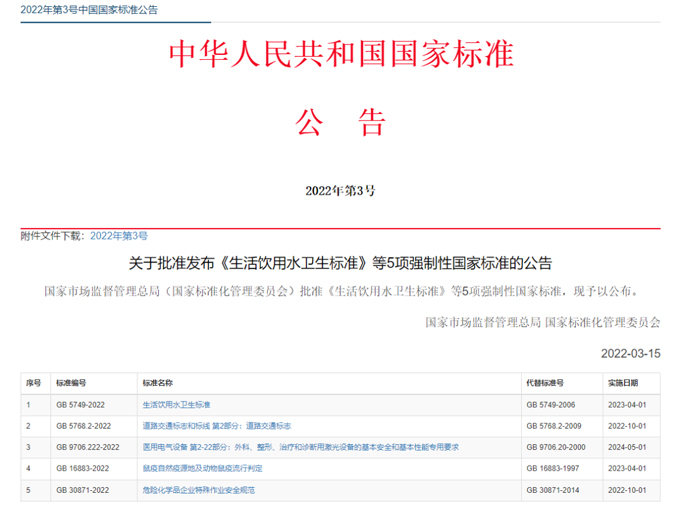Open the 2022年第3号 attachment download link
Image resolution: width=680 pixels, height=506 pixels.
click(118, 236)
